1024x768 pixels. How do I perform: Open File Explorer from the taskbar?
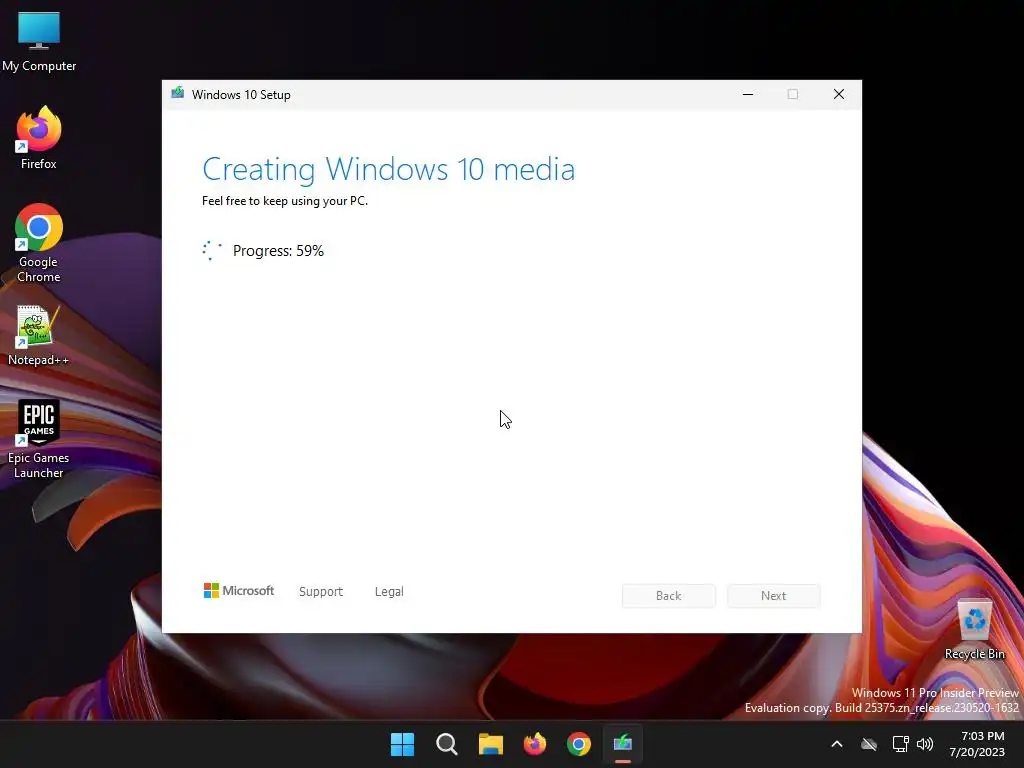click(490, 744)
